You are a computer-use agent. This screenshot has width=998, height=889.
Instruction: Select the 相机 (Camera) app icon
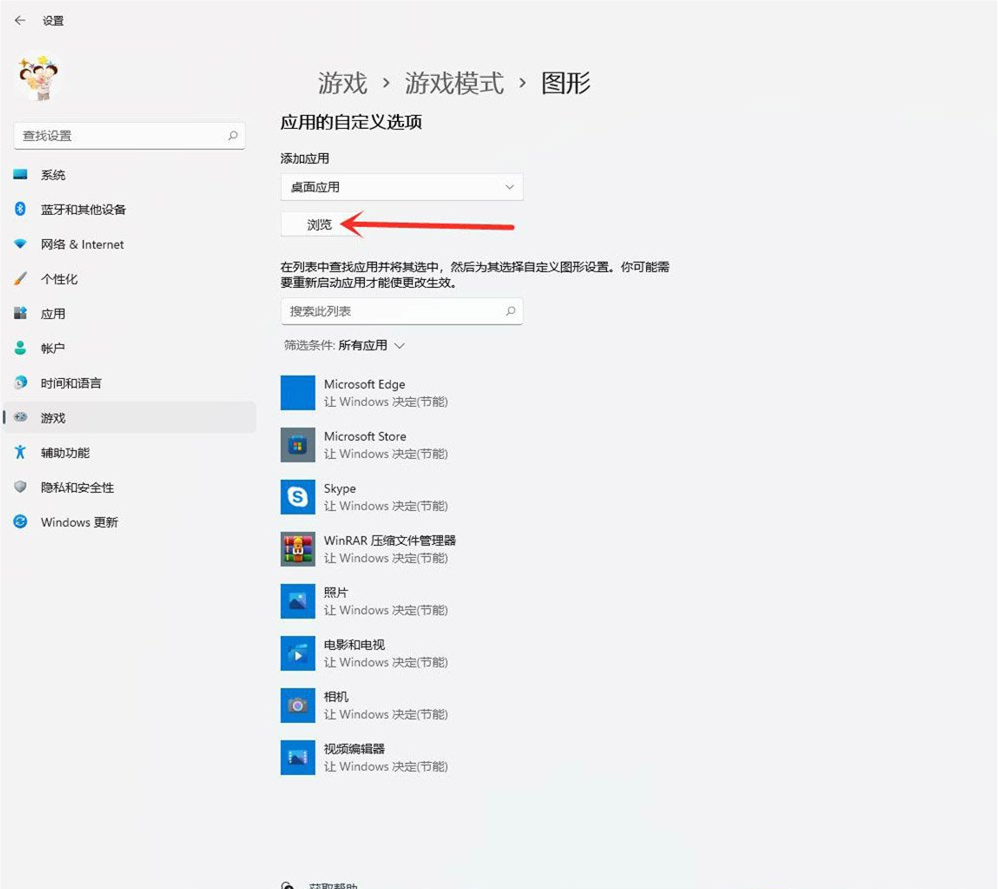[x=297, y=705]
